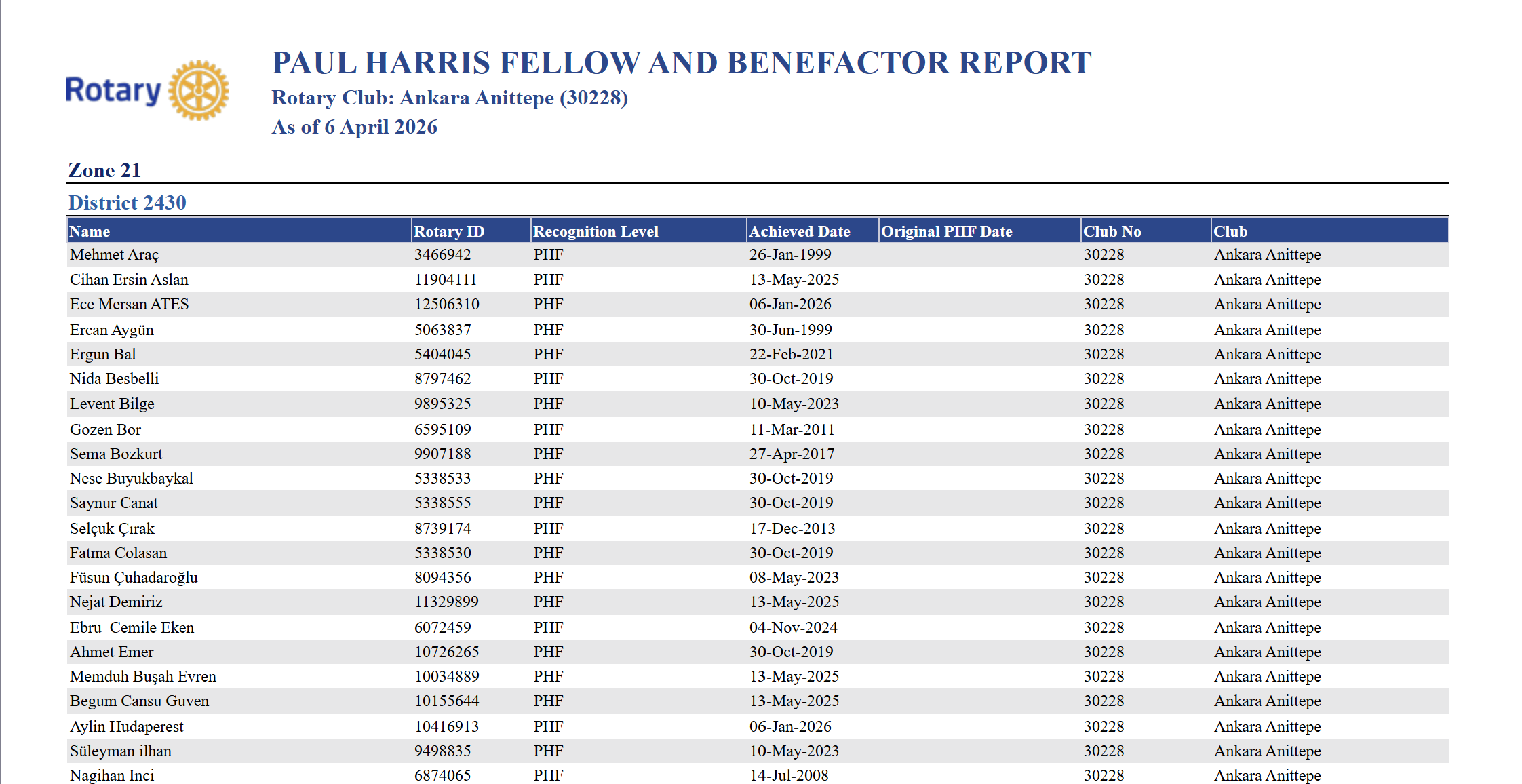Select the name 'Mehmet Araç'
Viewport: 1522px width, 784px height.
click(114, 255)
